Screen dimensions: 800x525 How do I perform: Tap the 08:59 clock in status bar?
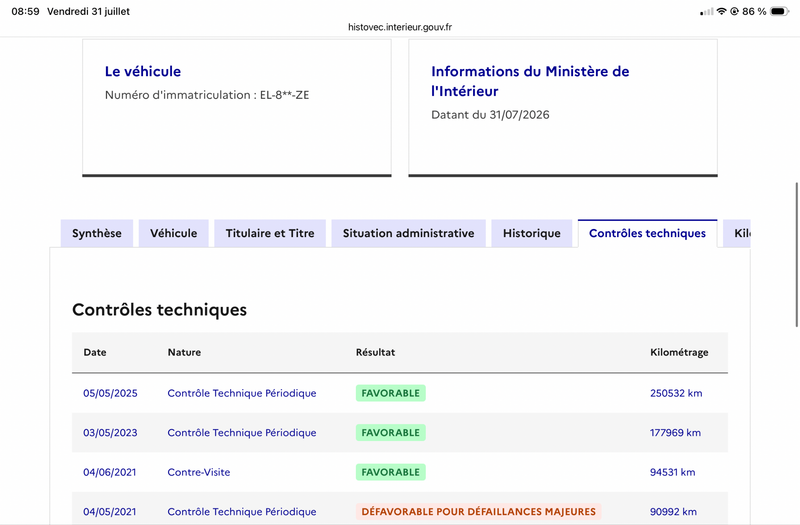(26, 11)
